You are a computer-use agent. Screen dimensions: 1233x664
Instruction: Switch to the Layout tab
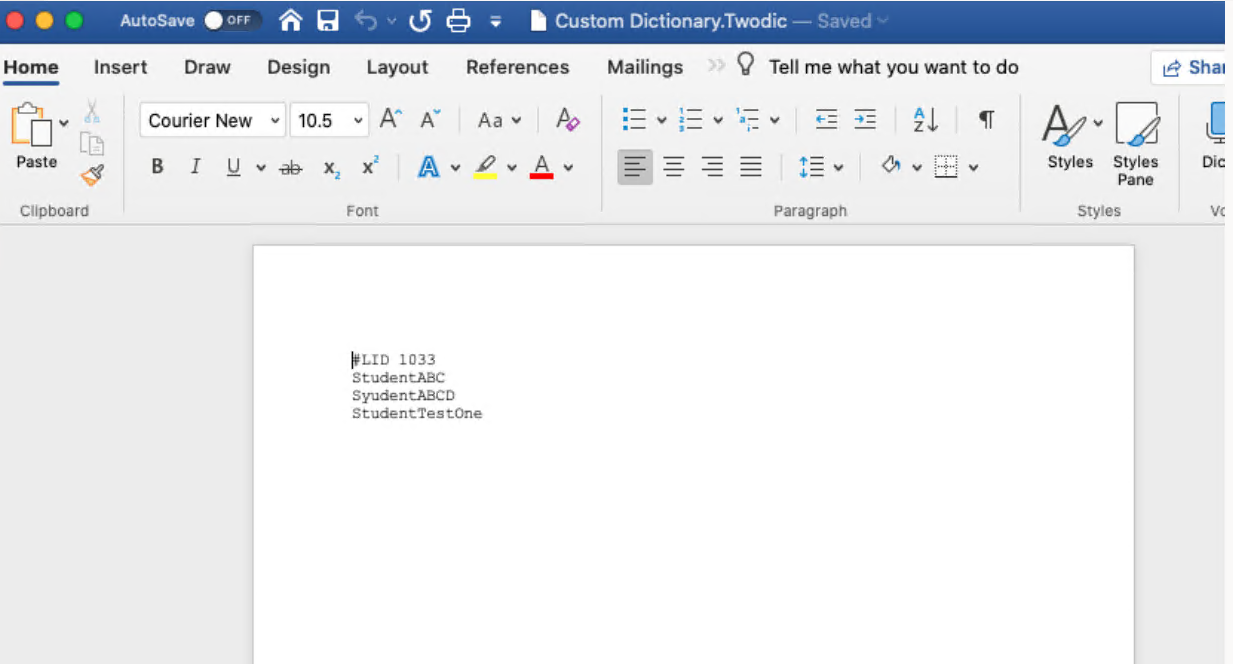(397, 67)
